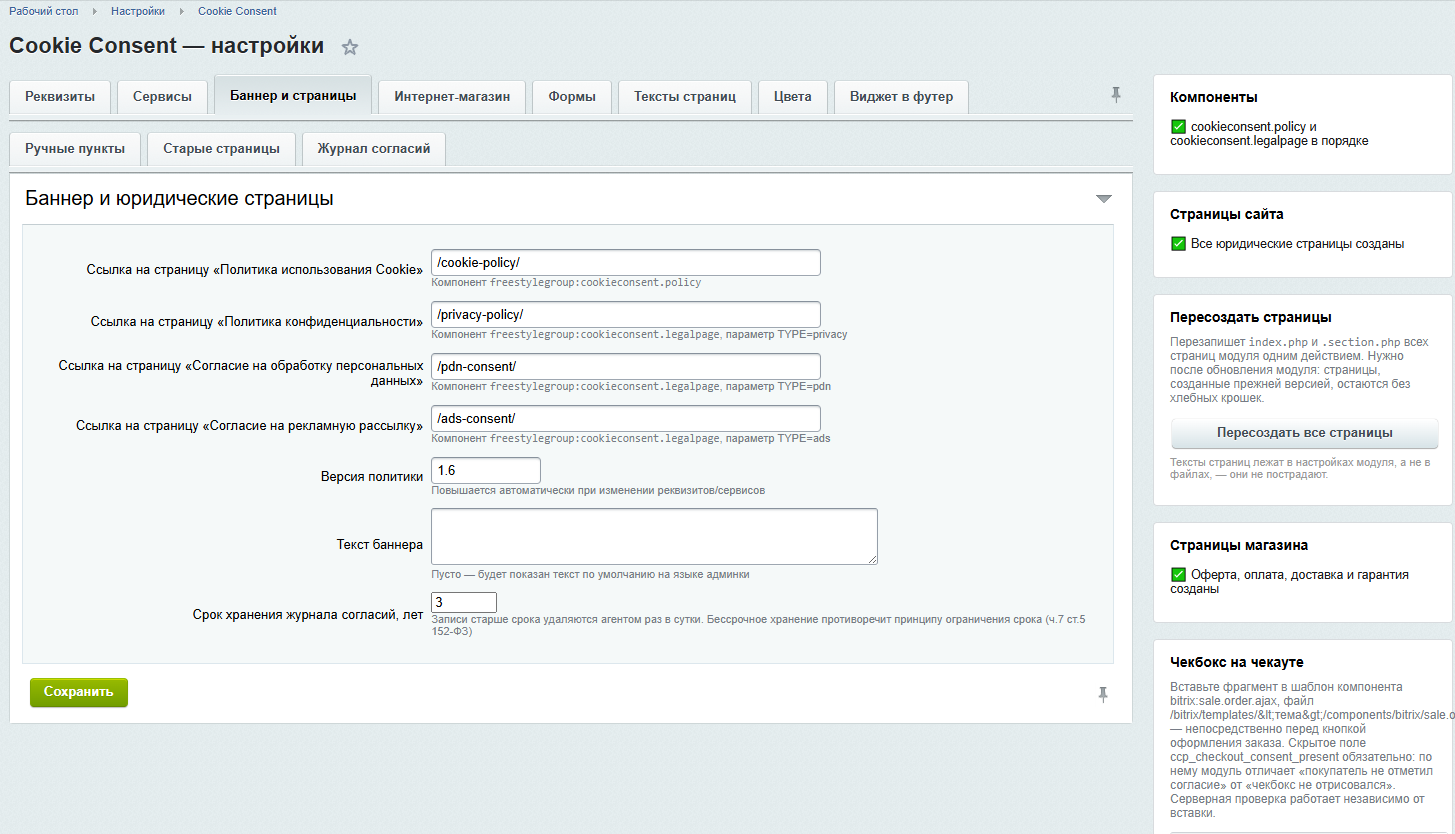Click into the /pdn-consent/ field

coord(626,366)
